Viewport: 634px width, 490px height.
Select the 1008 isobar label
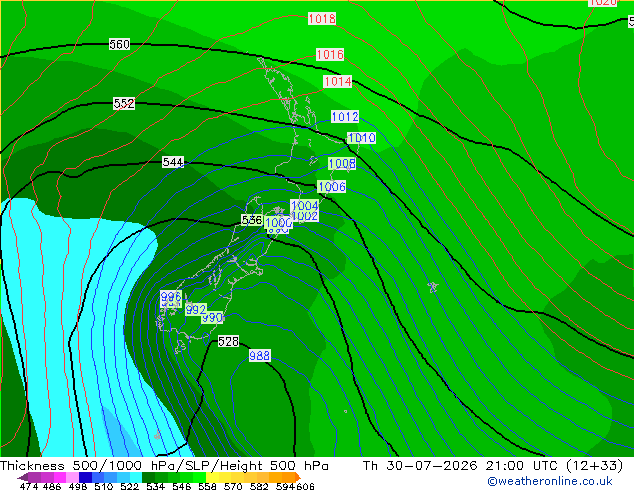tap(342, 164)
